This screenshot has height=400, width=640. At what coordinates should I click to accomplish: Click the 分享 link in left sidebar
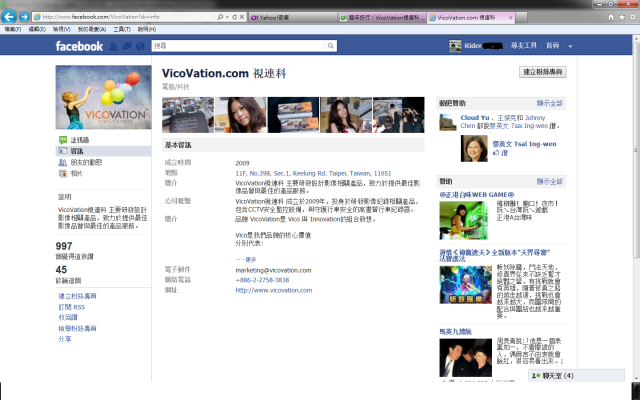pos(64,339)
